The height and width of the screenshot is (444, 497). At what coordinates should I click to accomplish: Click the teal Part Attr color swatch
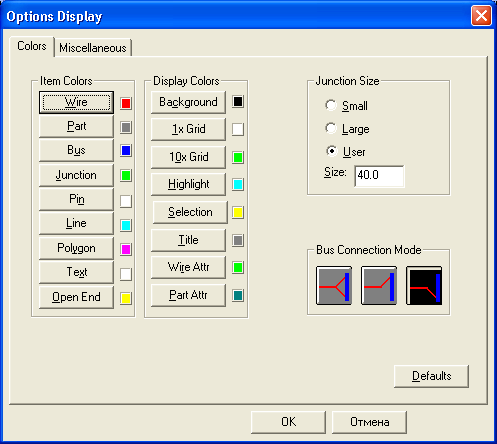pos(238,295)
